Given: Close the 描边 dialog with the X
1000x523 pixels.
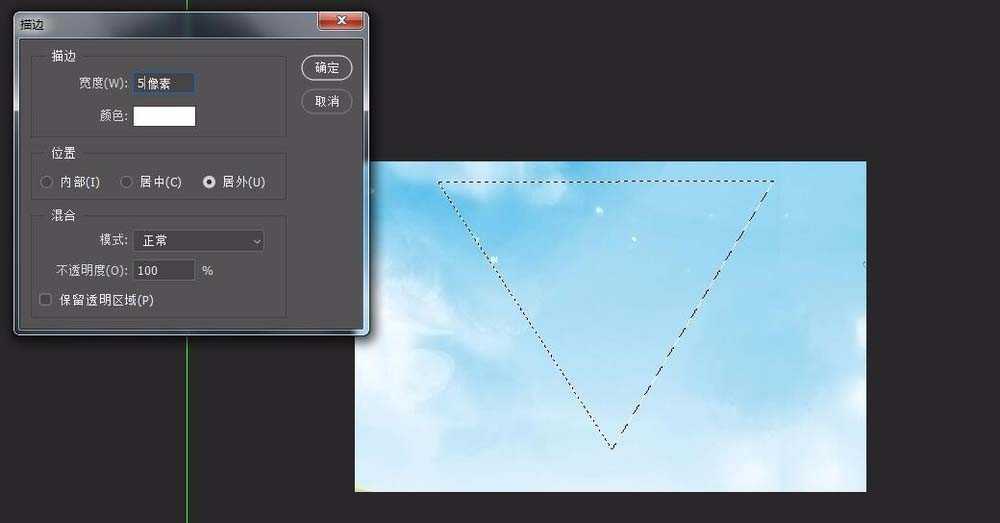Looking at the screenshot, I should 341,21.
